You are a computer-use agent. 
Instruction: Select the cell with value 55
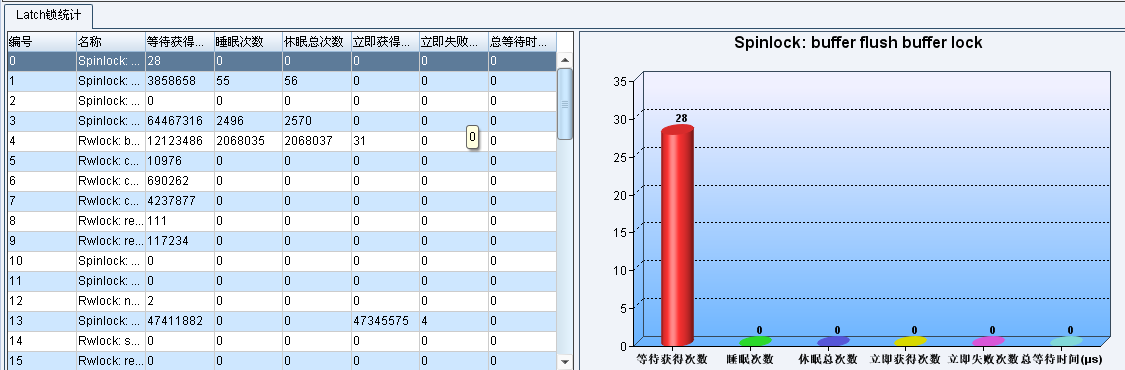(248, 81)
